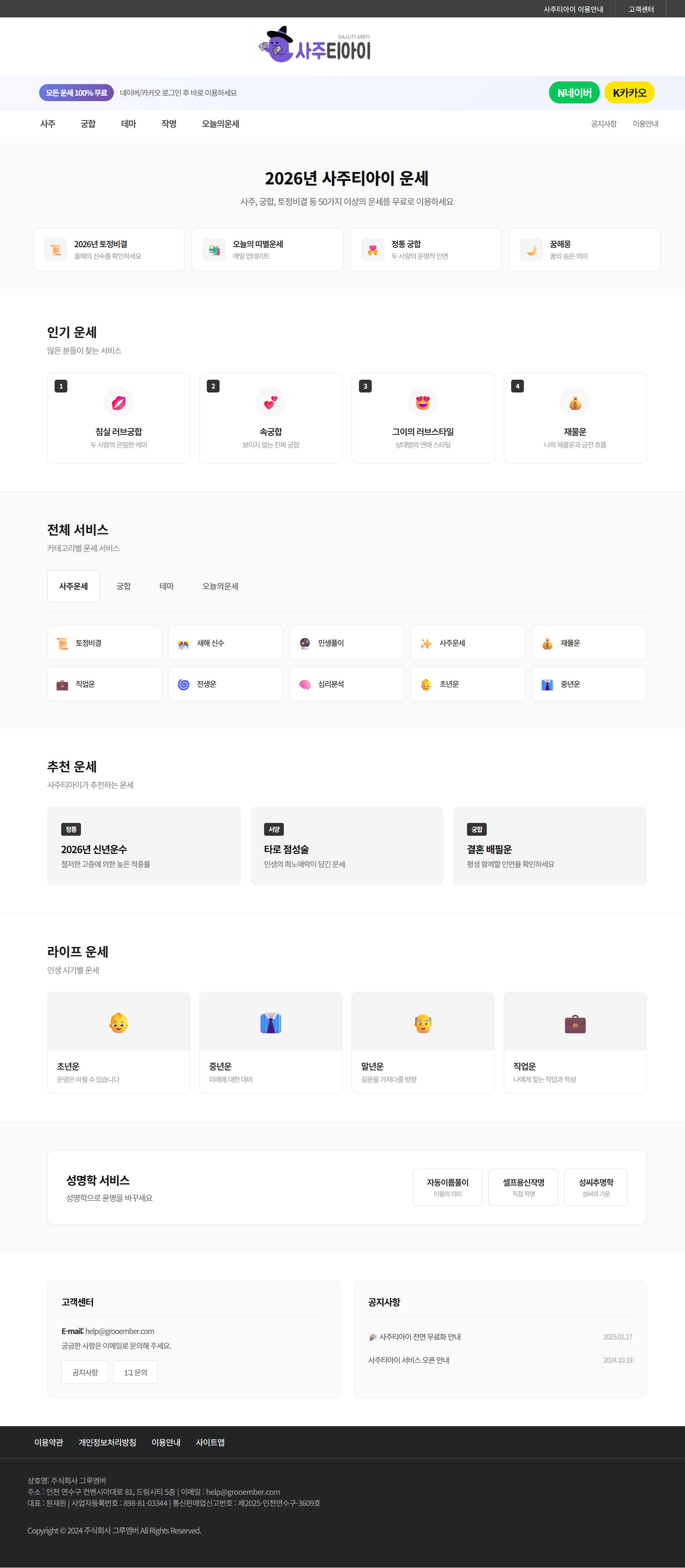Open the 사주티아이 전면 무료화 안내 notice

(x=420, y=1337)
